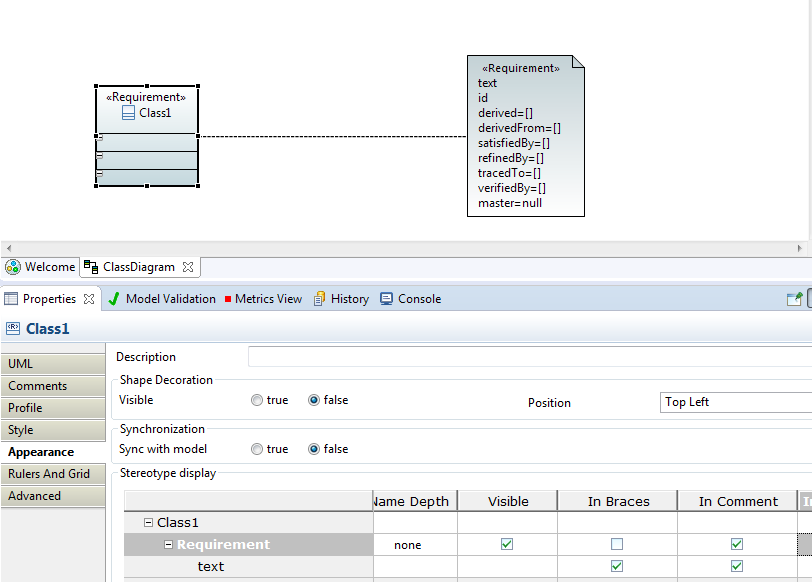This screenshot has width=812, height=582.
Task: Close the ClassDiagram tab
Action: [188, 267]
